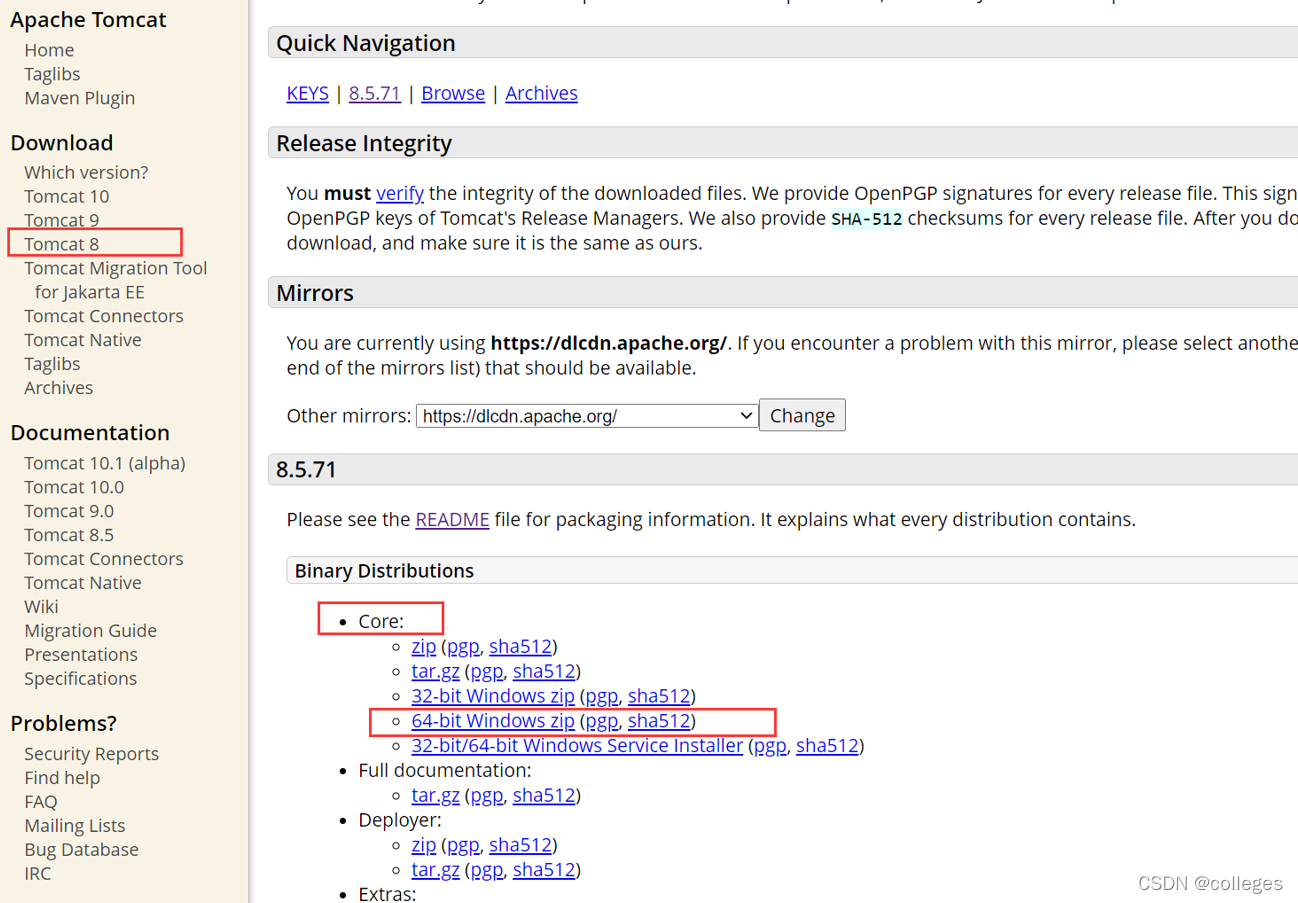The image size is (1298, 903).
Task: Open Security Reports link
Action: tap(91, 754)
